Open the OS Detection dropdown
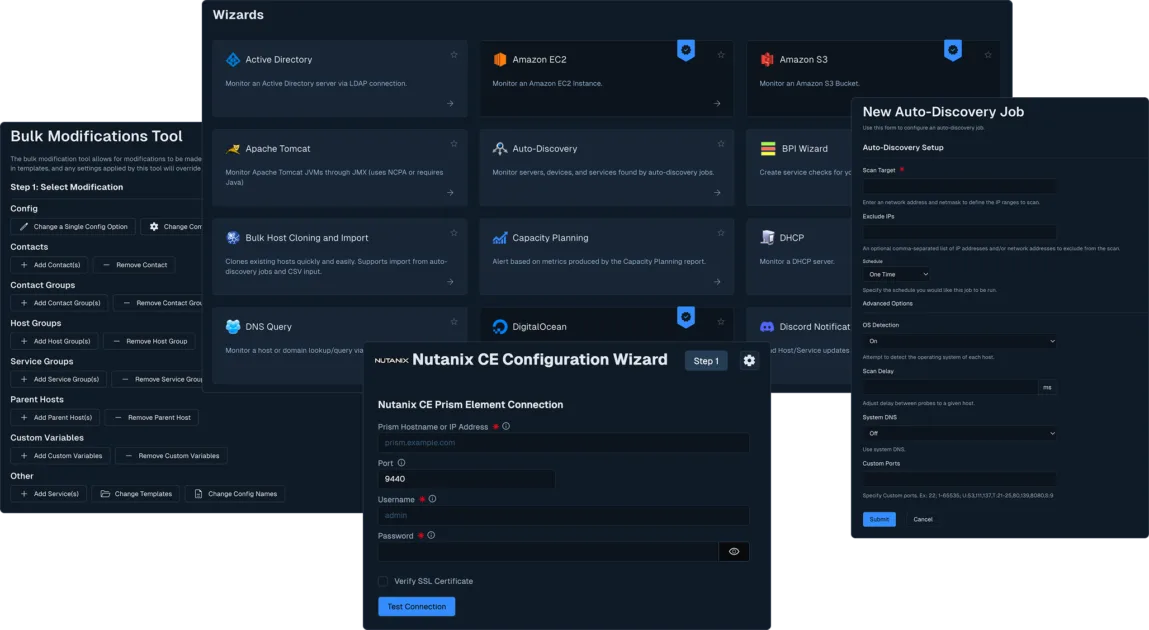The height and width of the screenshot is (630, 1149). (960, 341)
